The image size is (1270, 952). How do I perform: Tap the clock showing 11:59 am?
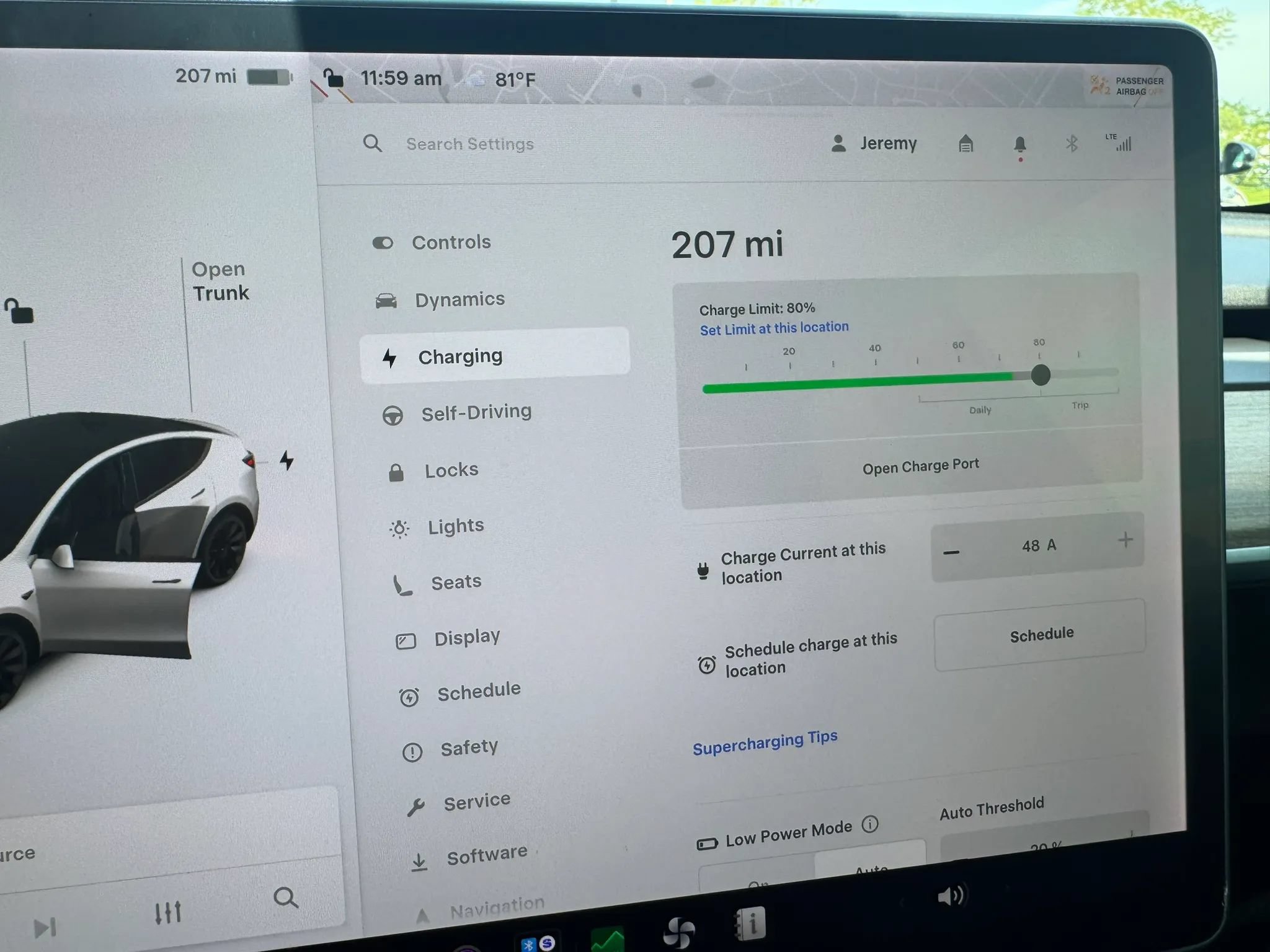pyautogui.click(x=401, y=79)
